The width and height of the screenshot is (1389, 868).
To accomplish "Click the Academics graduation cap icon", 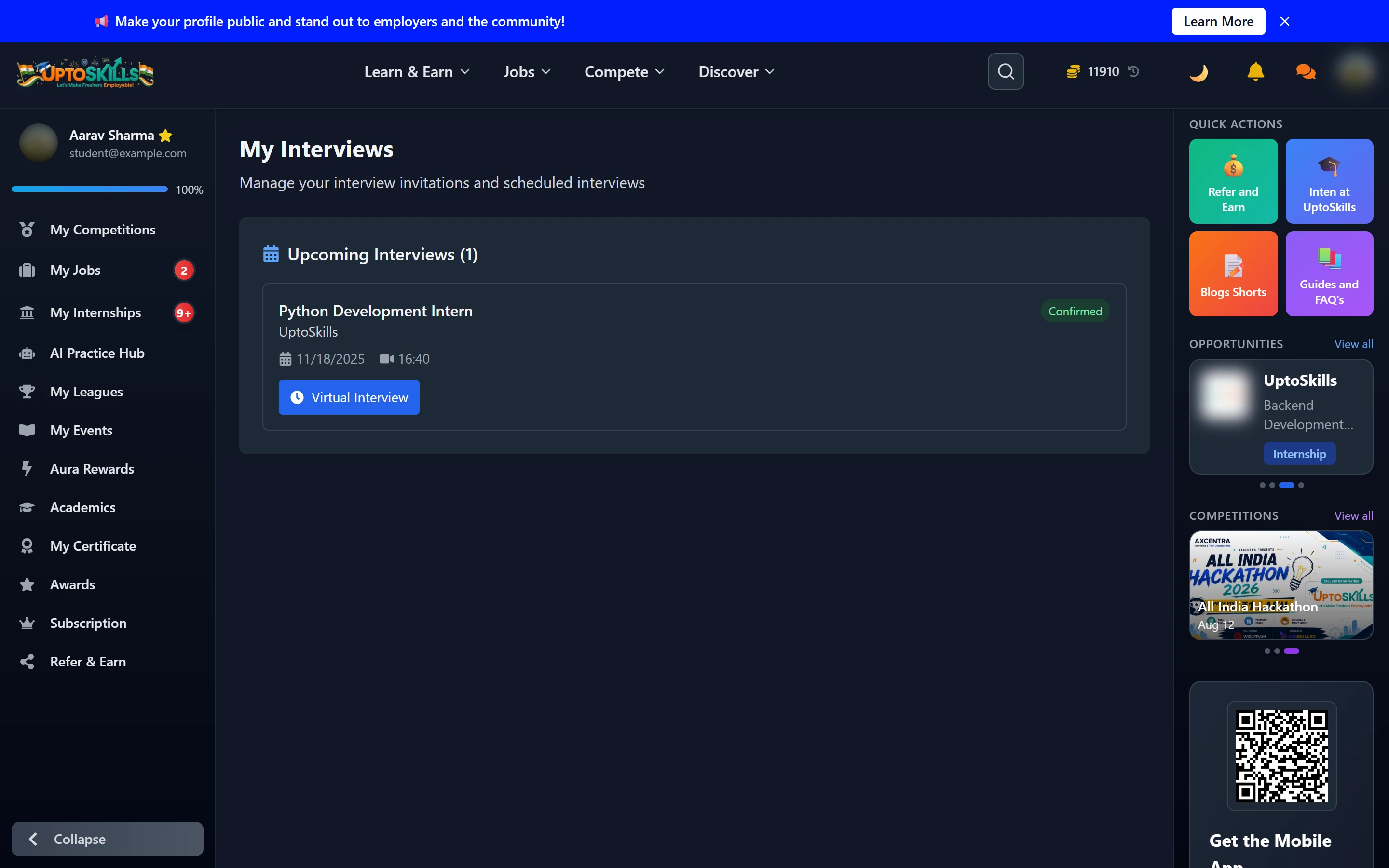I will click(27, 507).
